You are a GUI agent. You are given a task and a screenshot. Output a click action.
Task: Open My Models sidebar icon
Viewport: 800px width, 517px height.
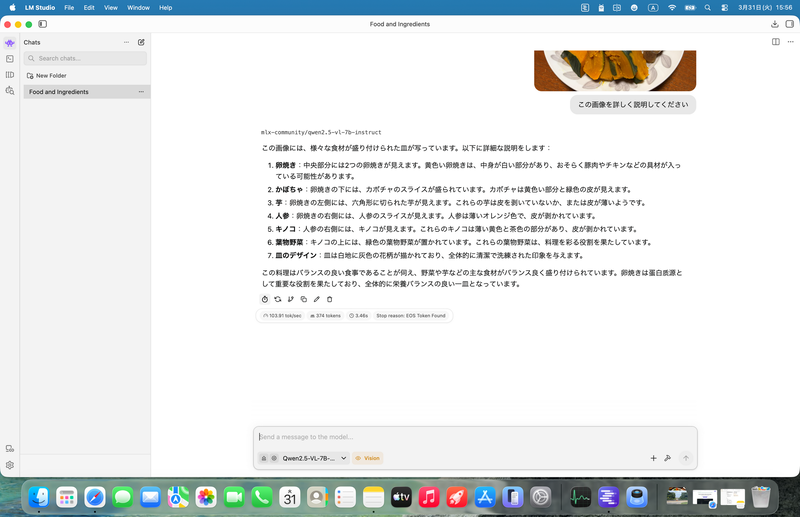click(10, 75)
